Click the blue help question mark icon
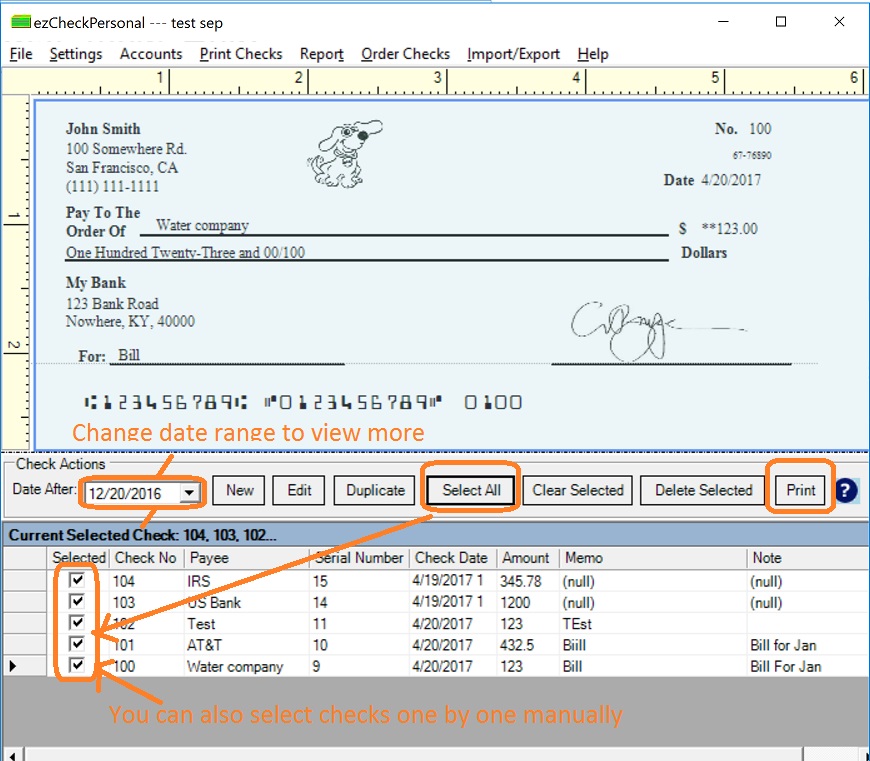 tap(846, 490)
